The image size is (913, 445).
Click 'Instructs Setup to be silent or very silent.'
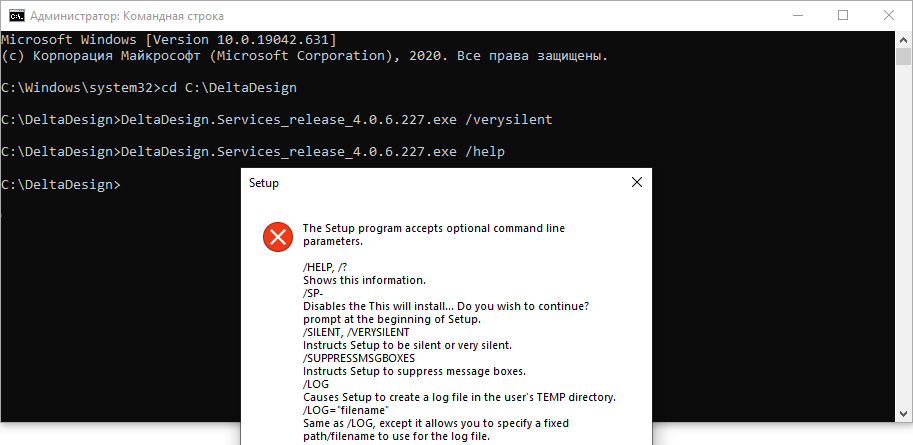click(x=407, y=345)
